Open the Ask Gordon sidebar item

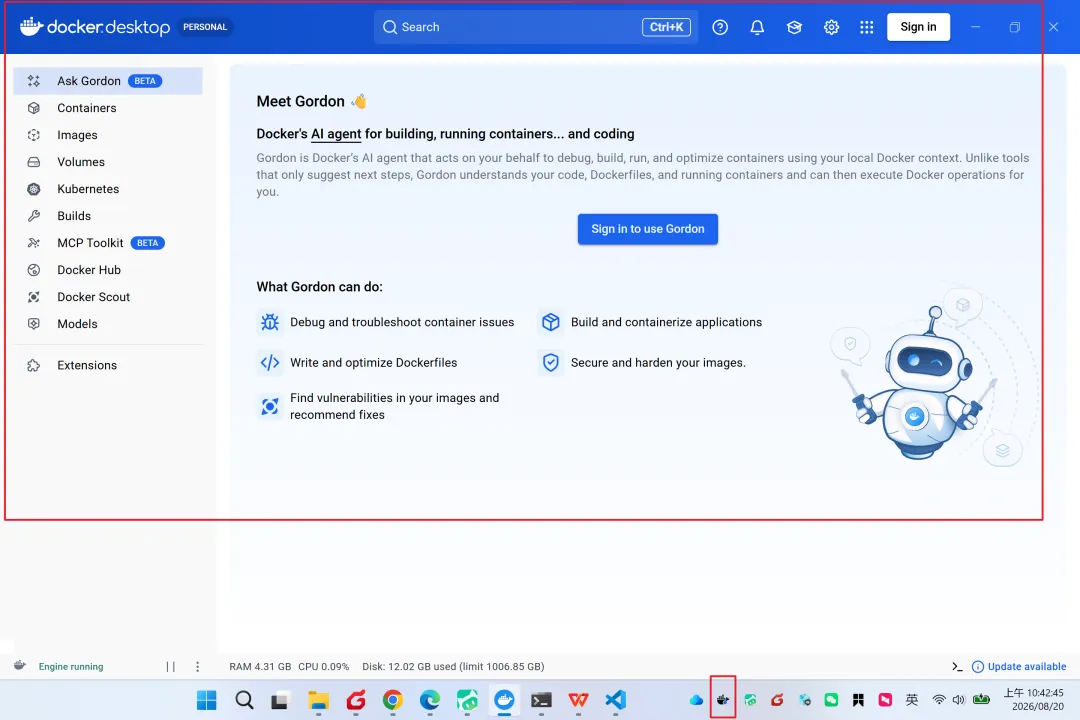107,81
